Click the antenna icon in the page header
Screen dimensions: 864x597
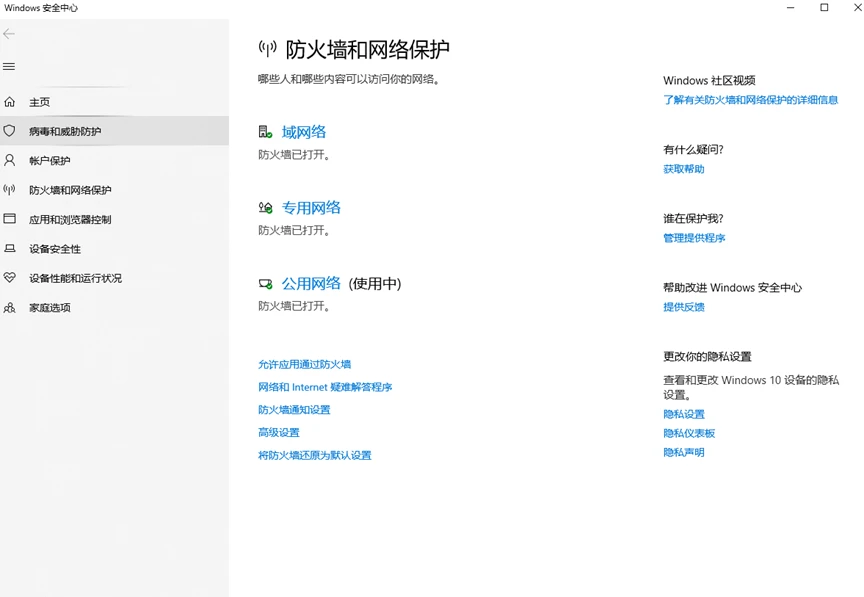(267, 49)
